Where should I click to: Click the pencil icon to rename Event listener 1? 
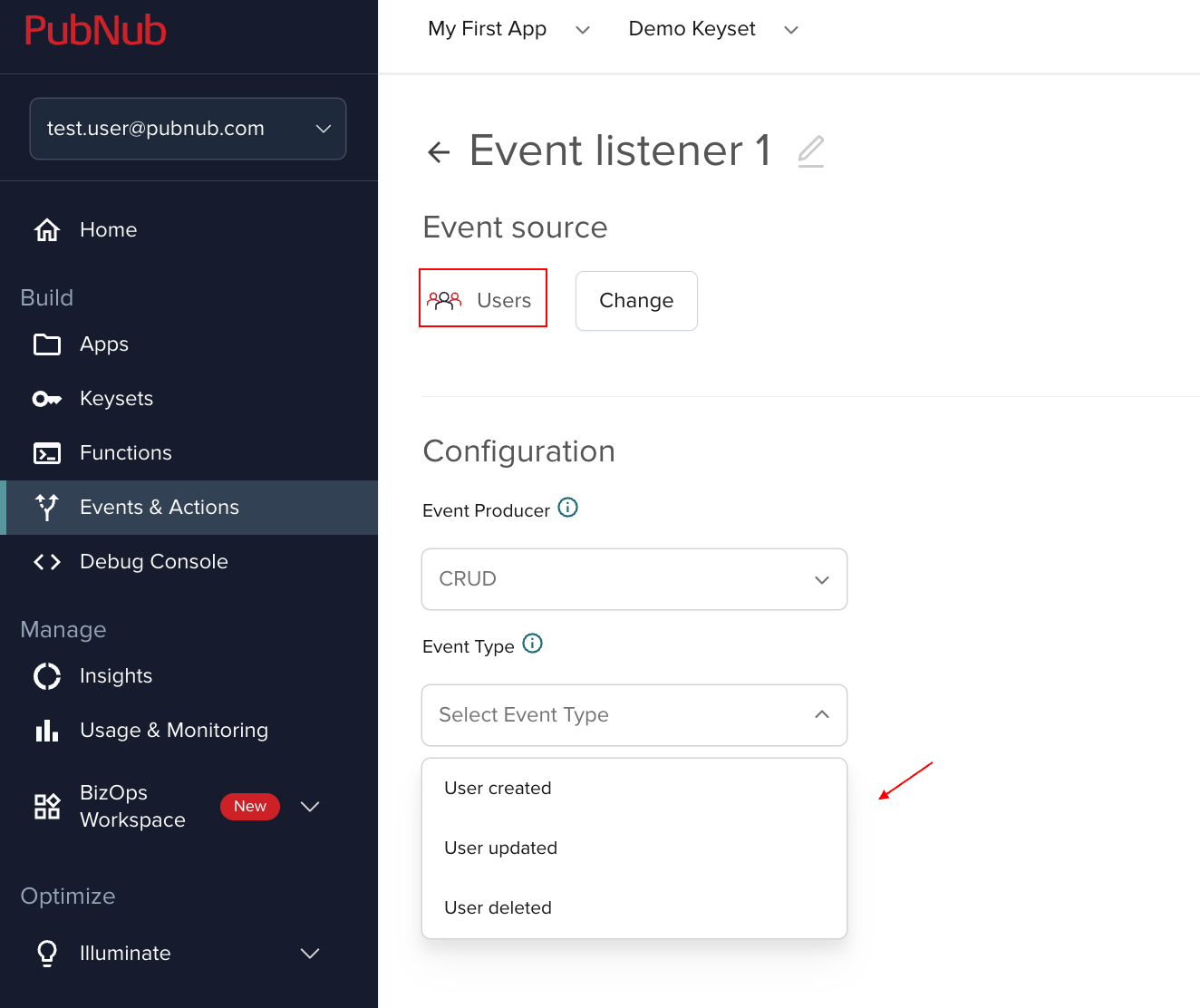809,151
